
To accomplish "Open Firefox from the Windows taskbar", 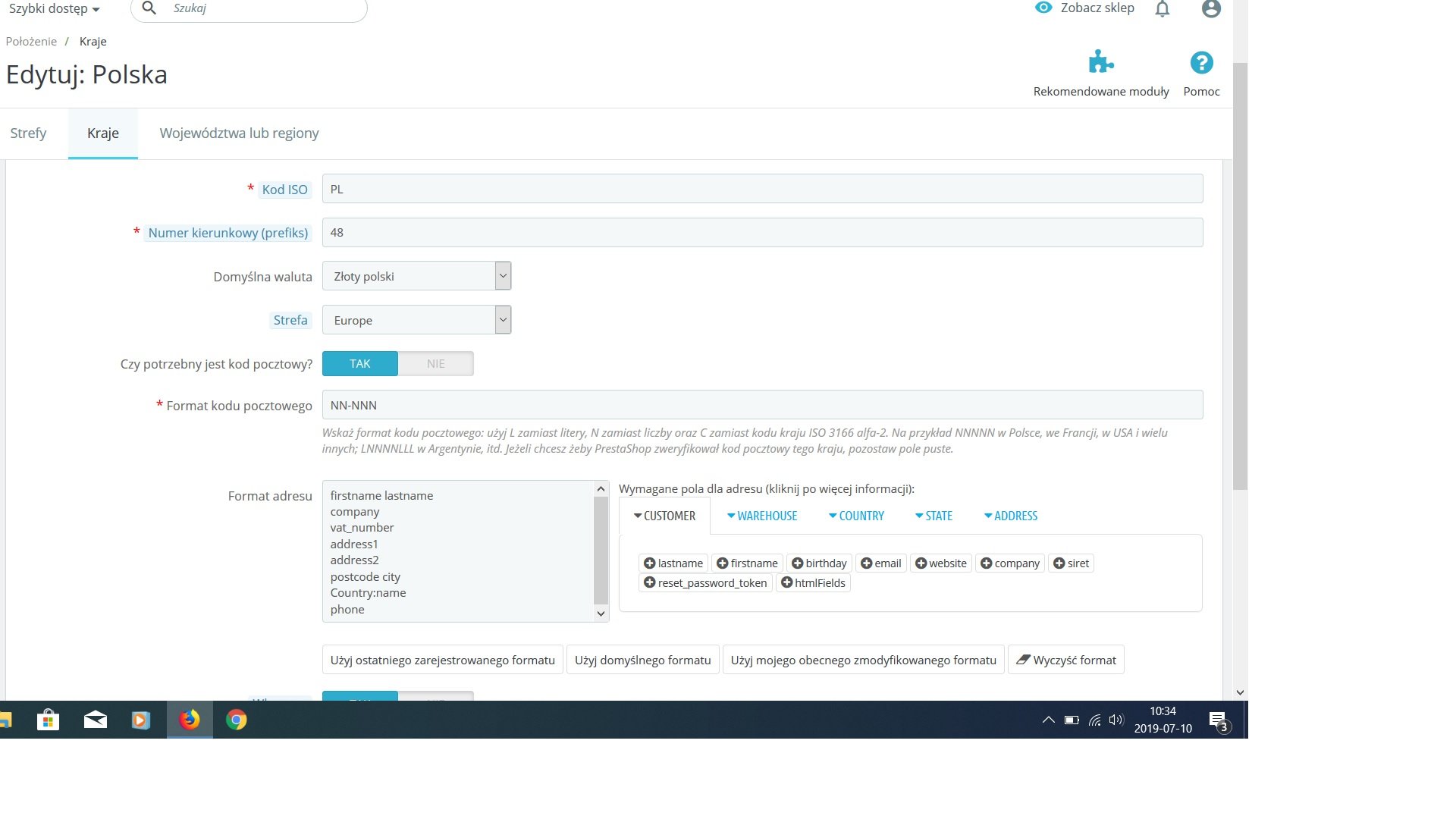I will 190,720.
